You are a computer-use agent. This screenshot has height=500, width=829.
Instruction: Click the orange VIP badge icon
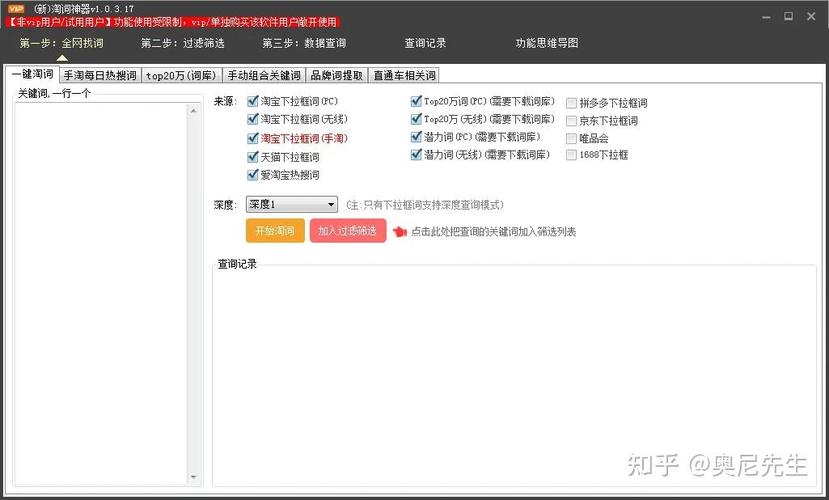(x=16, y=8)
